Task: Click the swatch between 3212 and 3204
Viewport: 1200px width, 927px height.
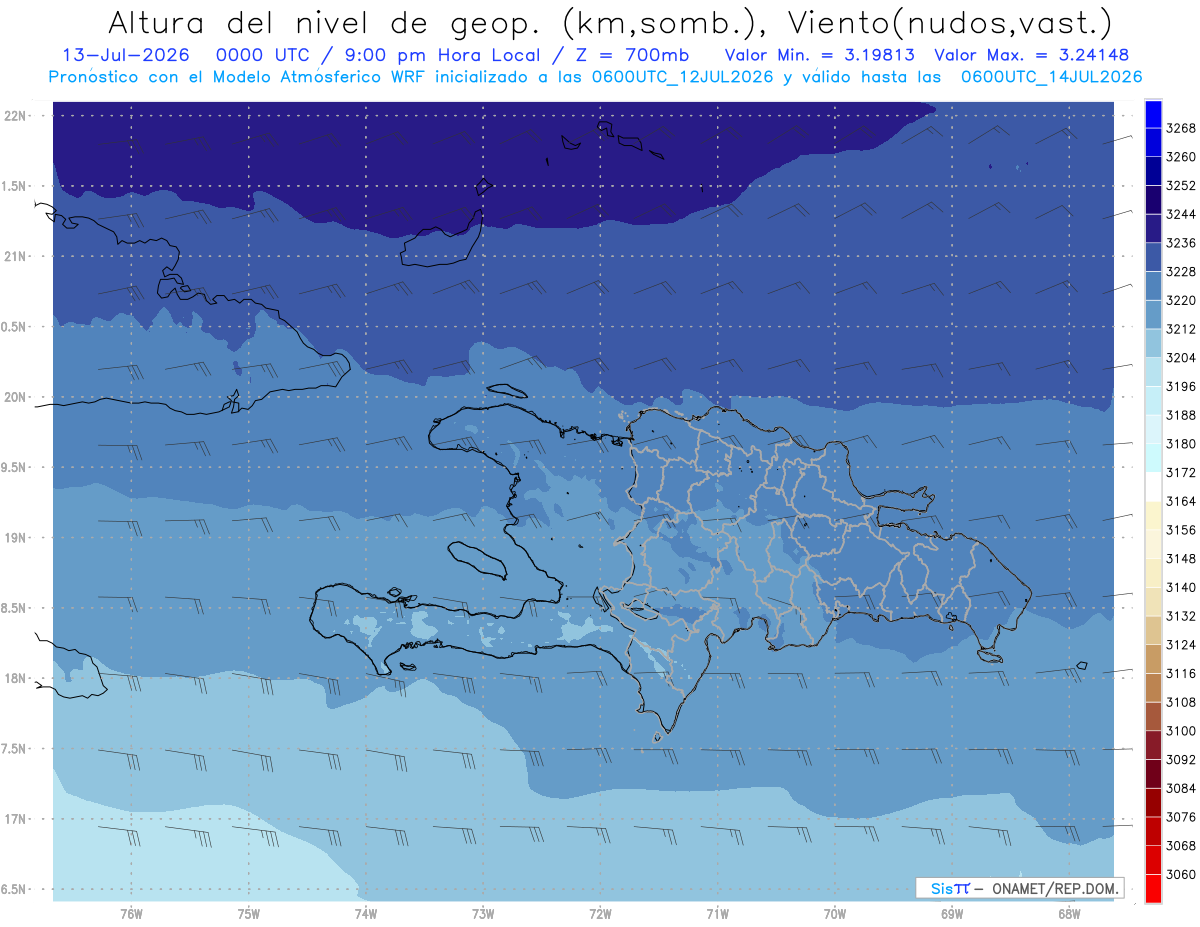Action: (1153, 343)
